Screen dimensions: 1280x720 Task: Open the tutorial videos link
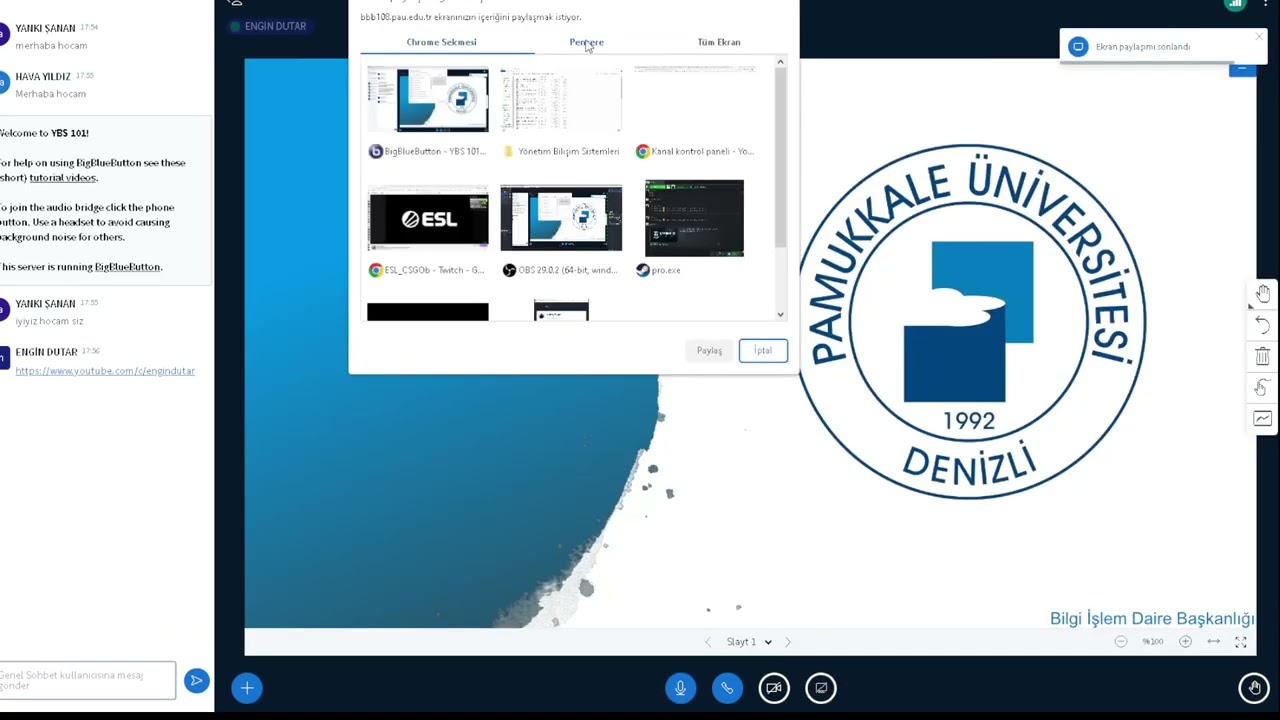click(62, 178)
